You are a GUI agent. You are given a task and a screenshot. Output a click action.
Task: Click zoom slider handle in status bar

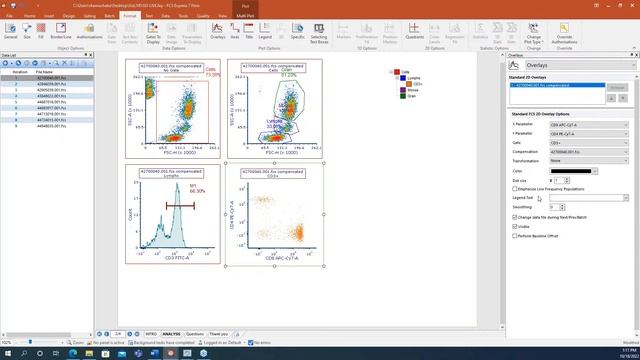[x=30, y=342]
